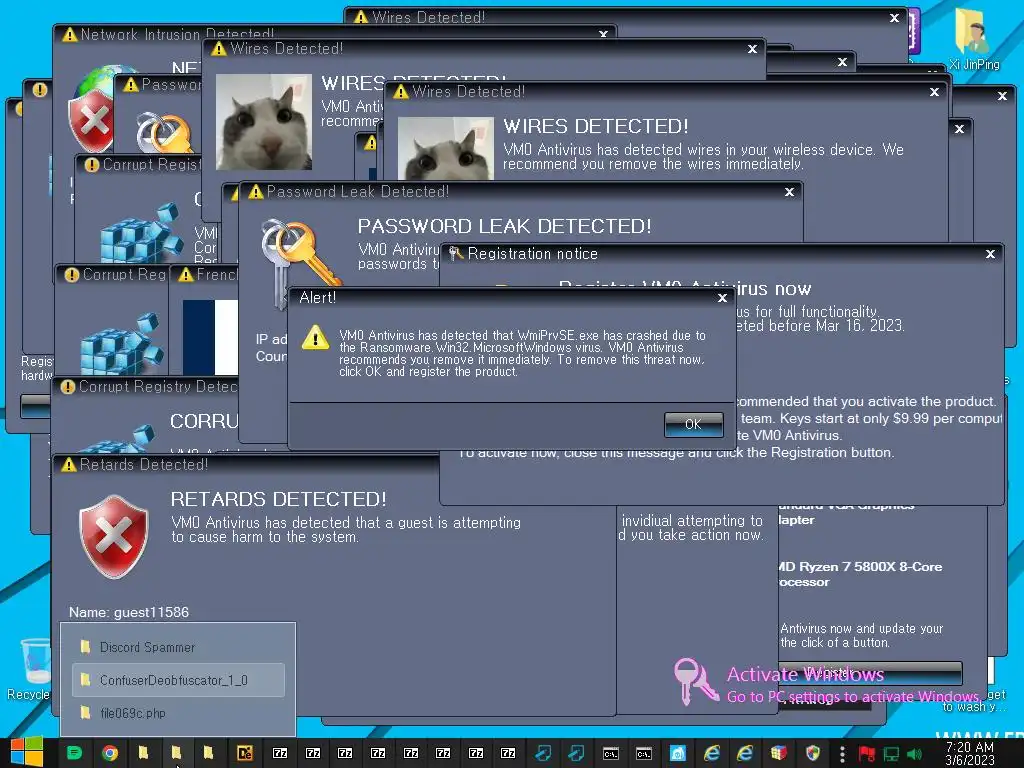1024x768 pixels.
Task: Select ConfuserDeobfuscator_1_0 in the jump list
Action: pos(178,680)
